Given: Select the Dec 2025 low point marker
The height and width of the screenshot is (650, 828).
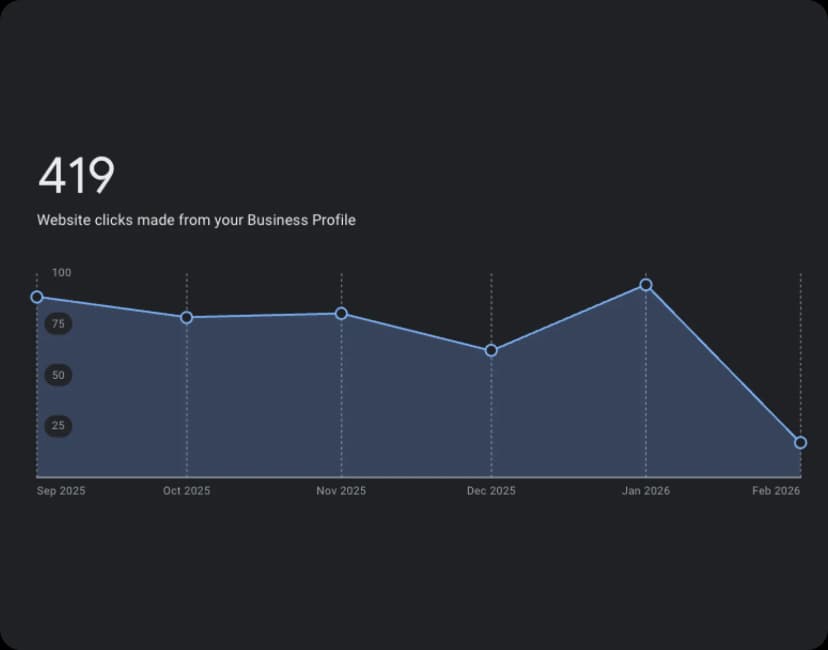Looking at the screenshot, I should (491, 350).
